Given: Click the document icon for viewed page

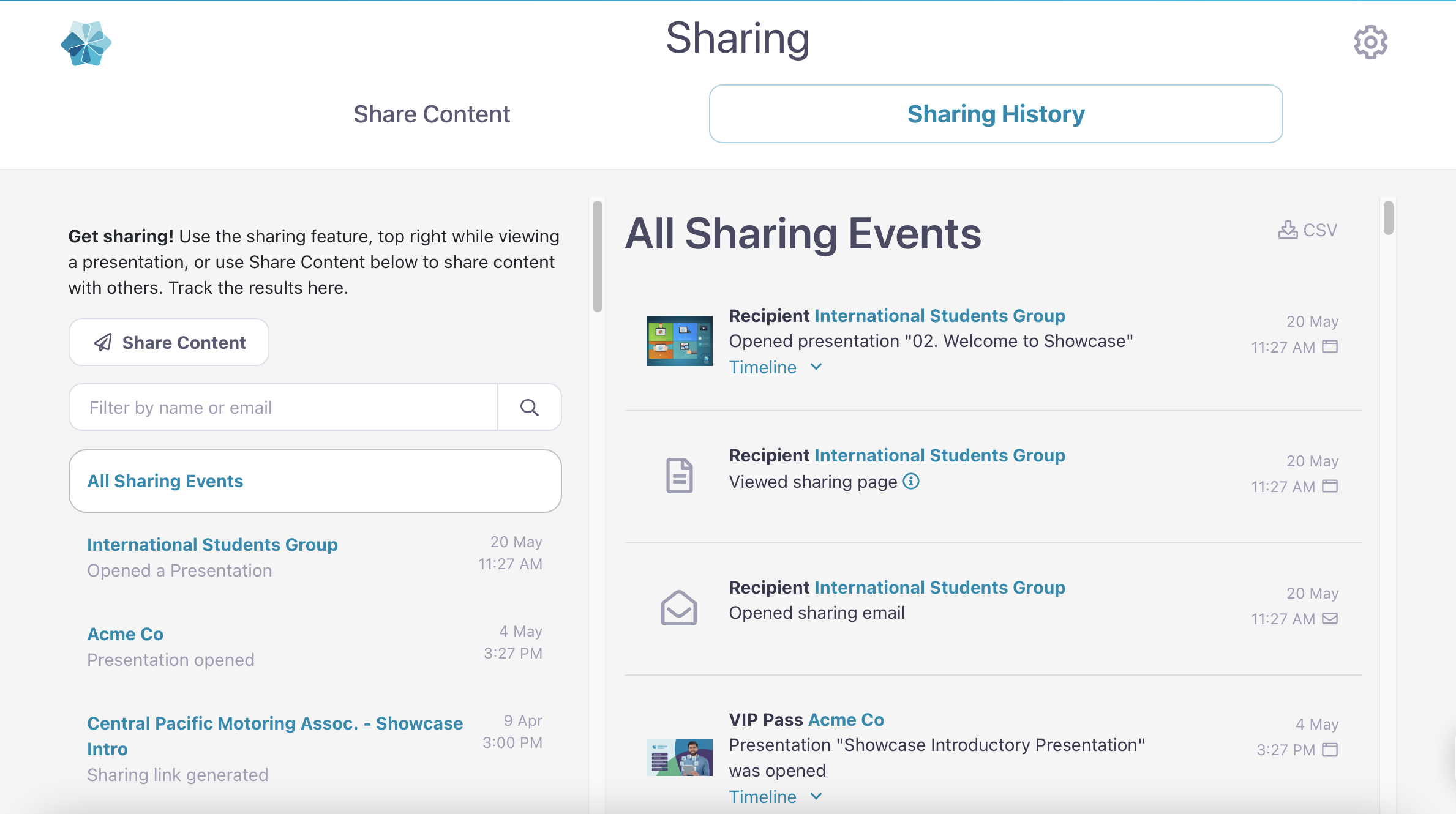Looking at the screenshot, I should click(x=678, y=475).
